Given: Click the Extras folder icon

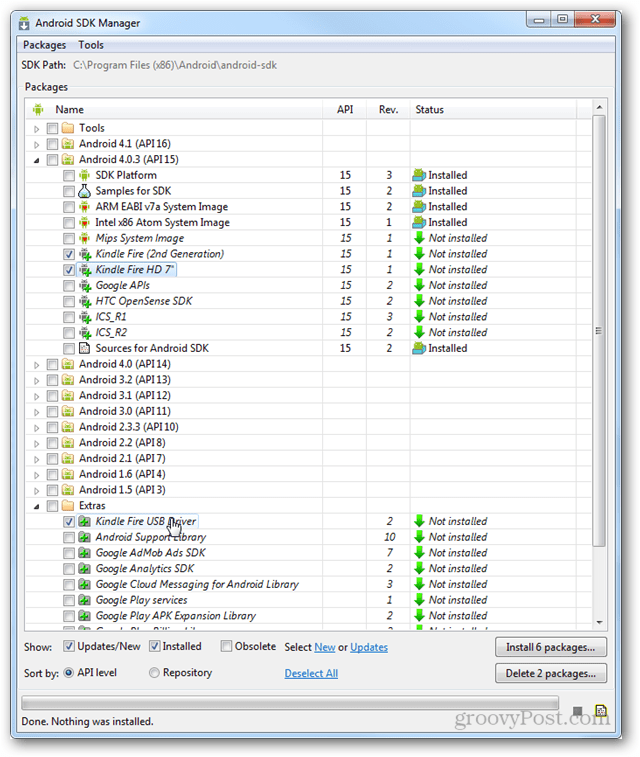Looking at the screenshot, I should 68,505.
